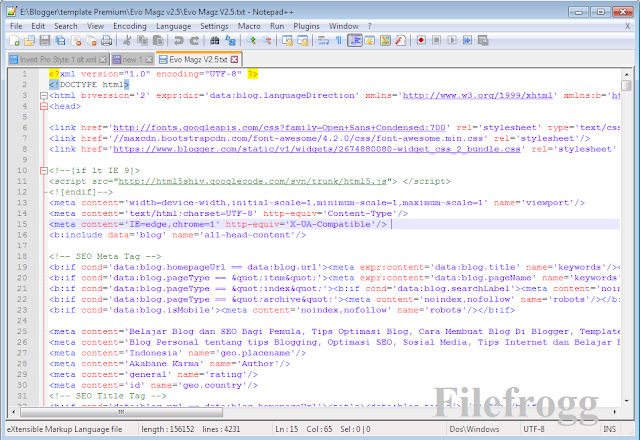Viewport: 640px width, 440px height.
Task: Open the File menu
Action: coord(16,26)
